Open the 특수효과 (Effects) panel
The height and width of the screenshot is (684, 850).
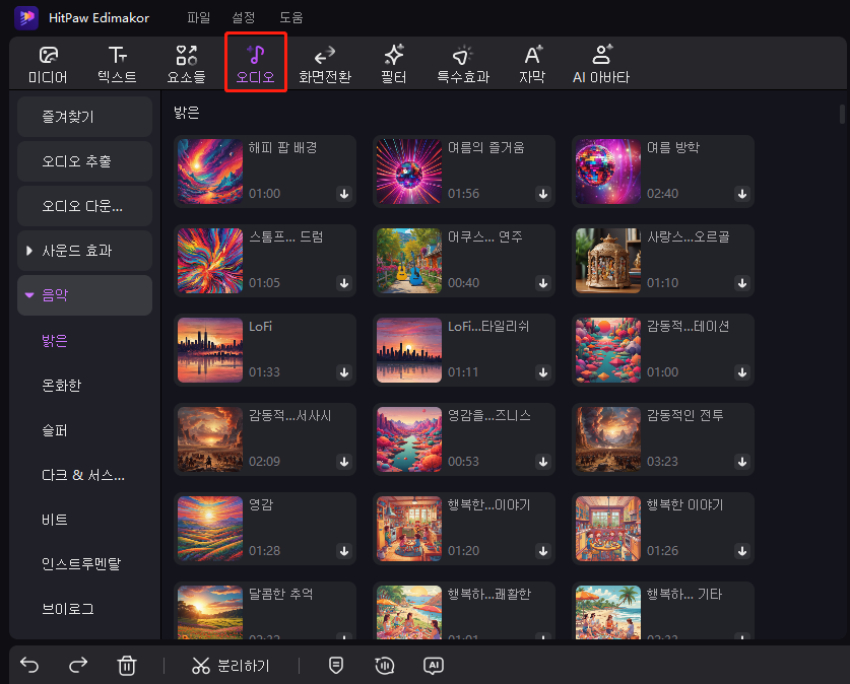point(462,64)
